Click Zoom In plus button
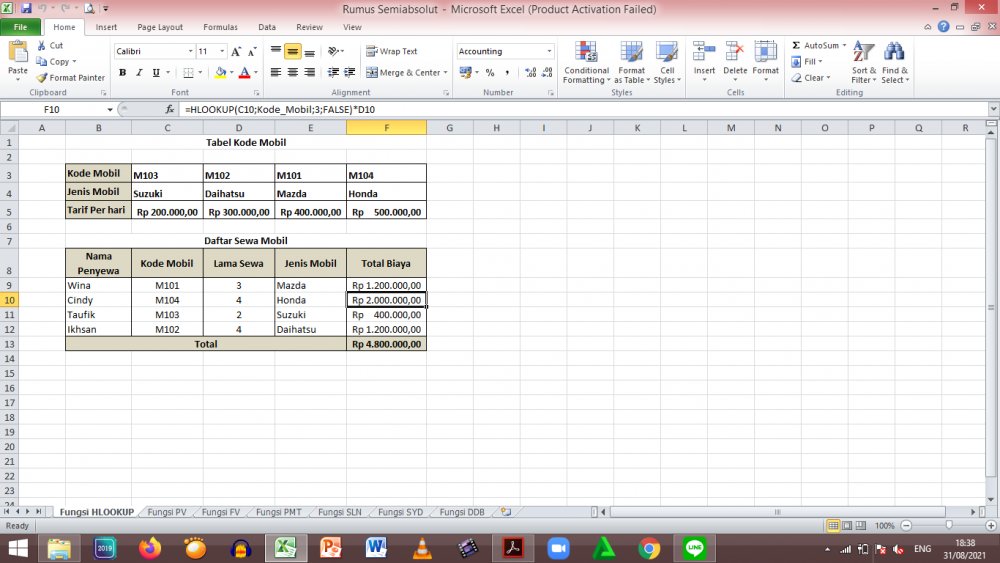The height and width of the screenshot is (563, 1000). click(x=990, y=526)
